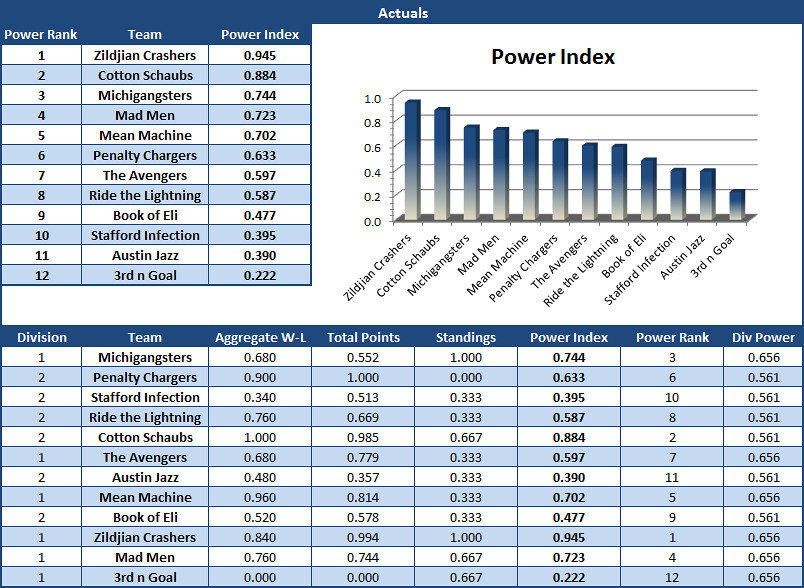This screenshot has height=588, width=804.
Task: Select 'The Avengers' in top ranking table
Action: (x=145, y=175)
